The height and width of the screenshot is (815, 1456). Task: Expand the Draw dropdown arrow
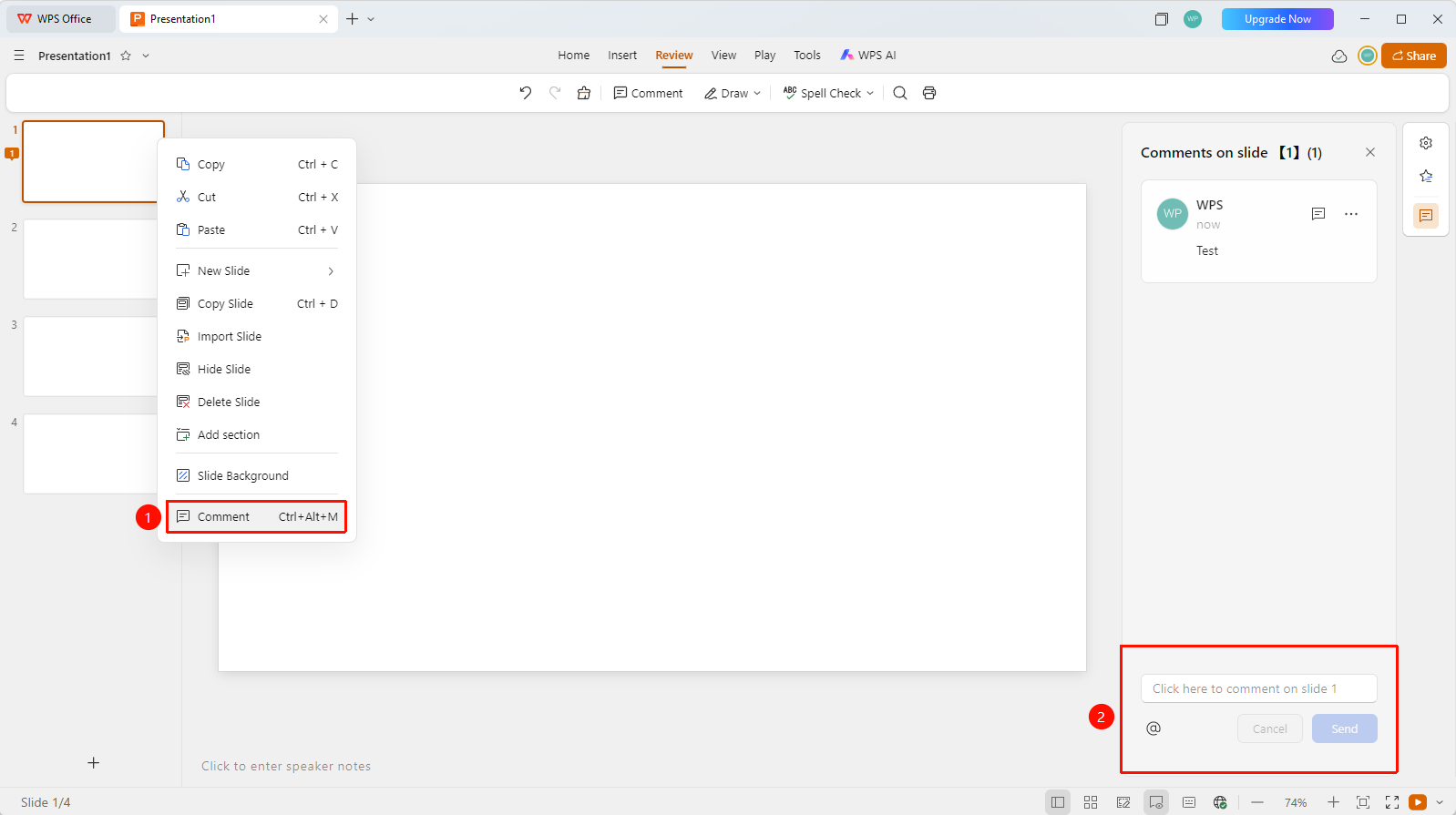(x=757, y=93)
